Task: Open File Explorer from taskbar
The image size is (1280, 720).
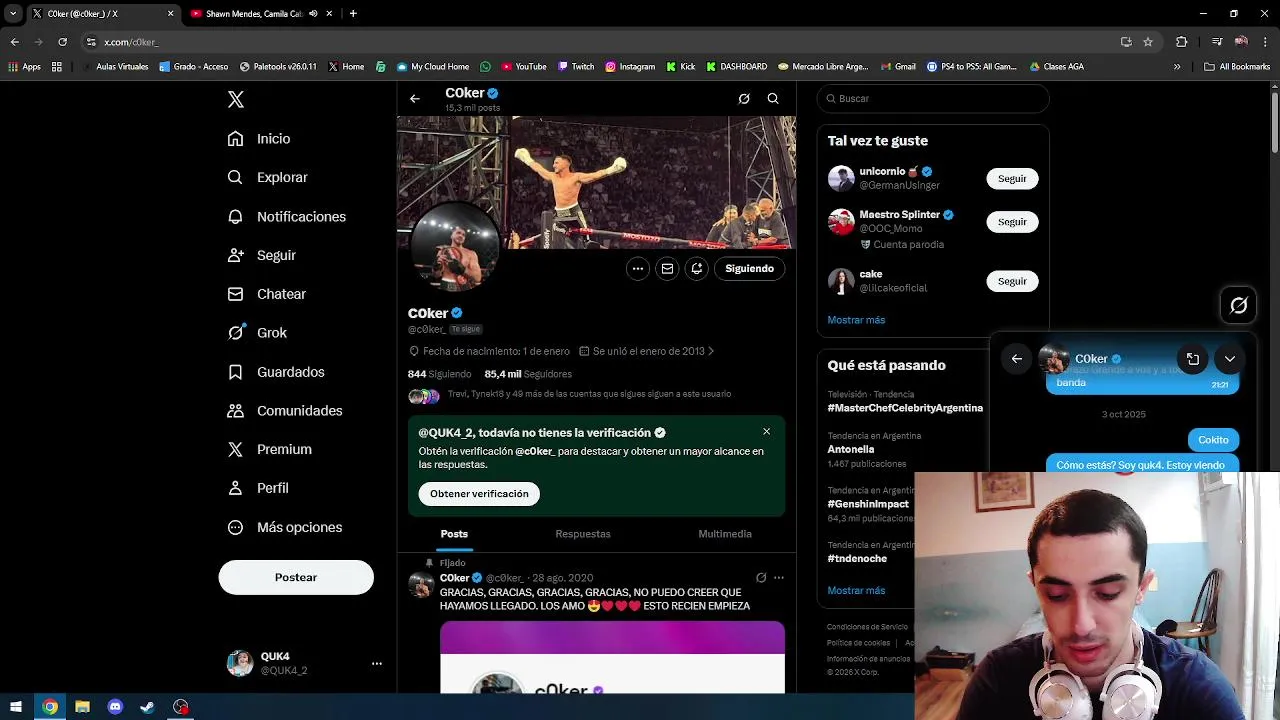Action: (82, 707)
